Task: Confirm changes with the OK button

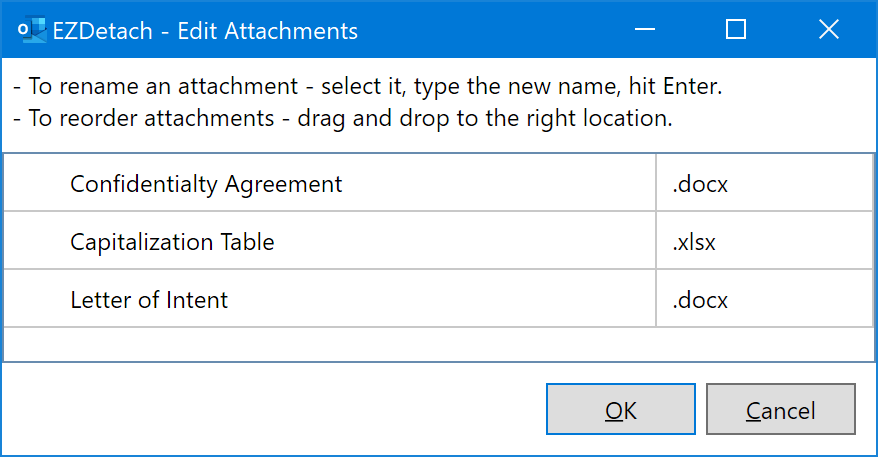Action: tap(621, 409)
